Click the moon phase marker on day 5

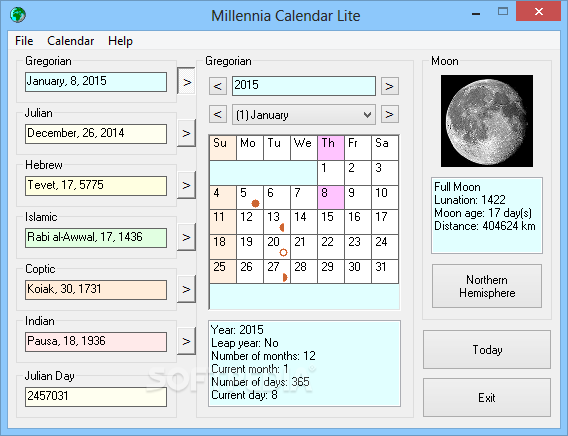[255, 204]
